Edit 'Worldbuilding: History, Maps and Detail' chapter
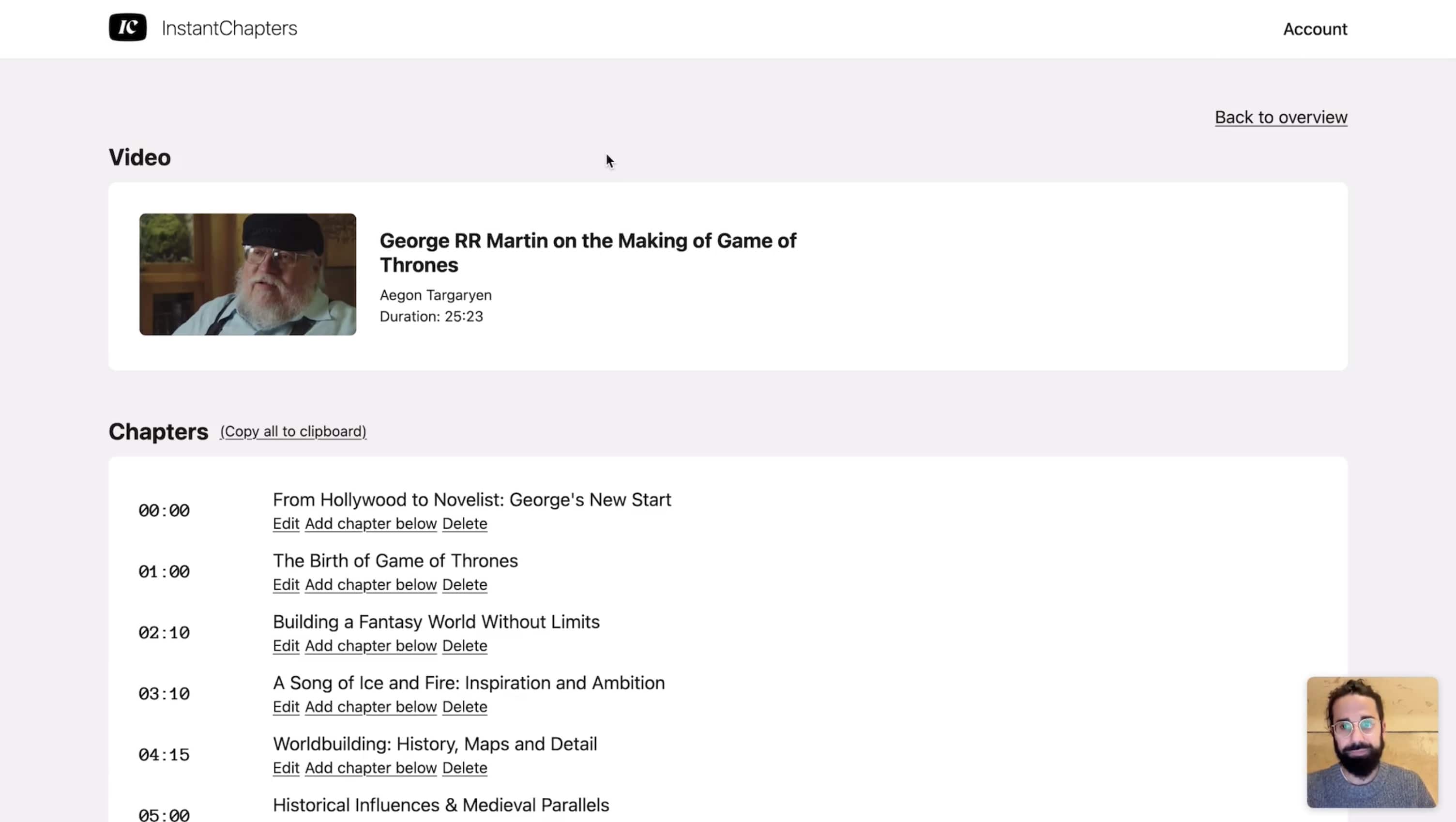This screenshot has height=822, width=1456. (286, 768)
